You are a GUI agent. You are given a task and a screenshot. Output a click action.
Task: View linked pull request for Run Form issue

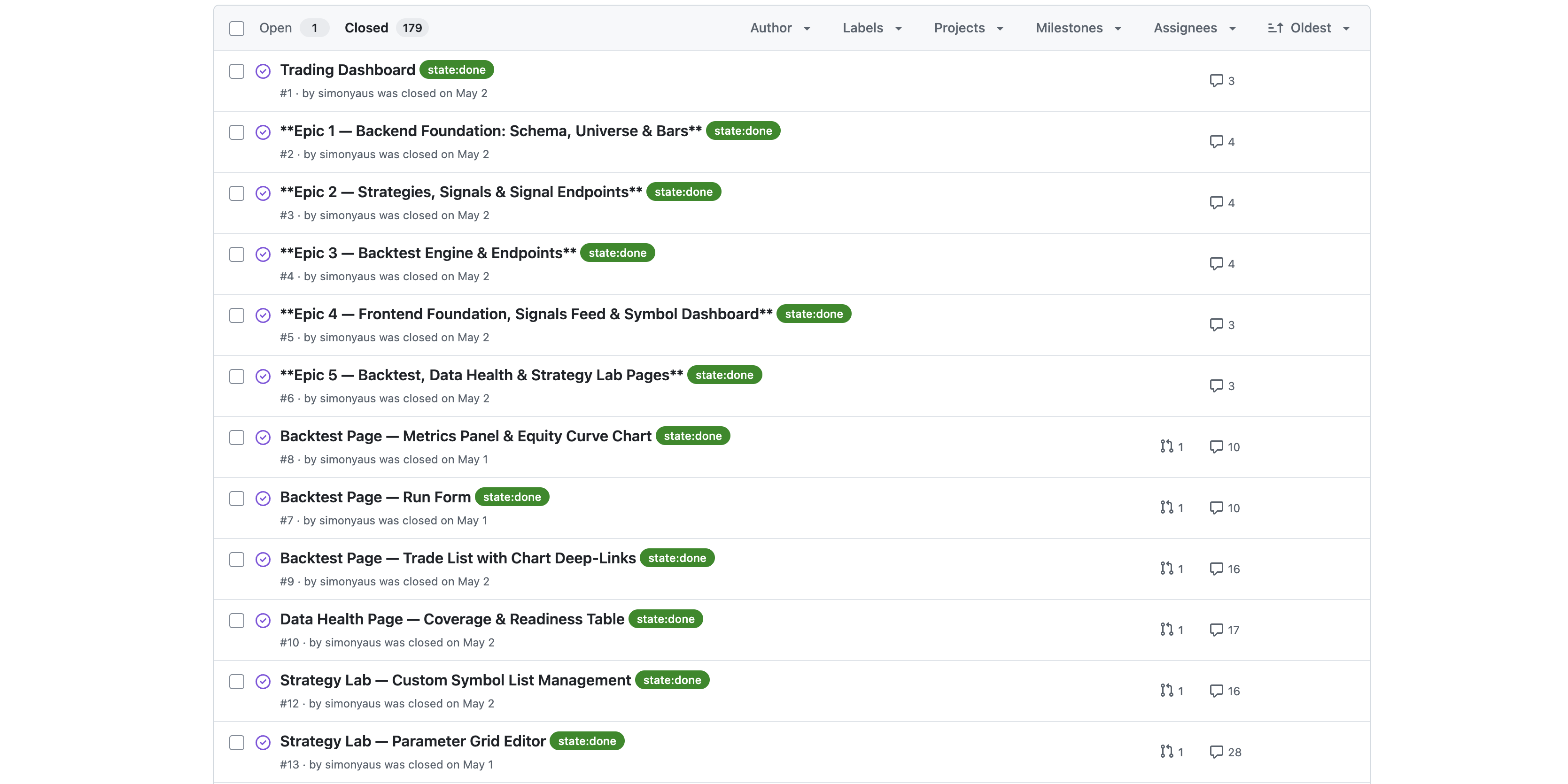[1172, 508]
